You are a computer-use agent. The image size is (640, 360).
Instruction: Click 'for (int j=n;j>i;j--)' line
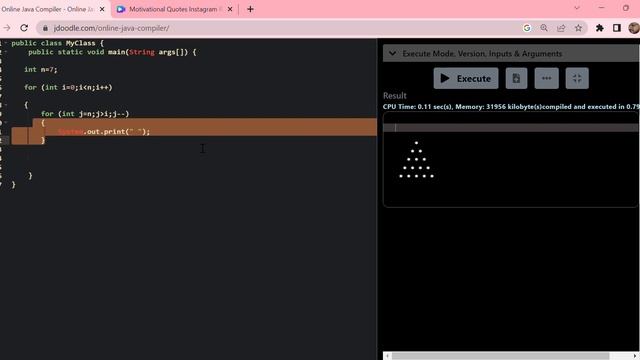(x=85, y=113)
